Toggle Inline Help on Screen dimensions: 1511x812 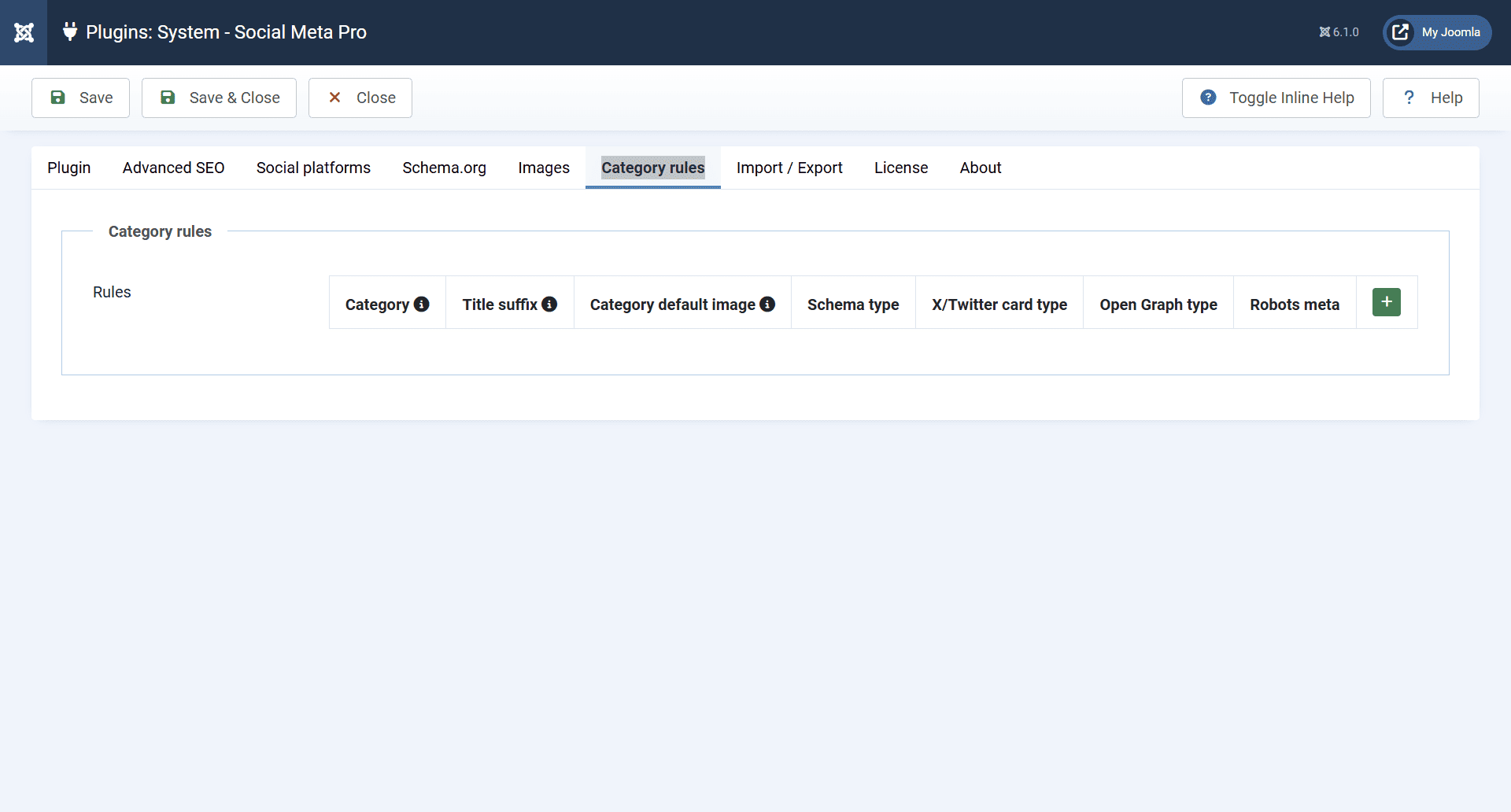point(1276,97)
